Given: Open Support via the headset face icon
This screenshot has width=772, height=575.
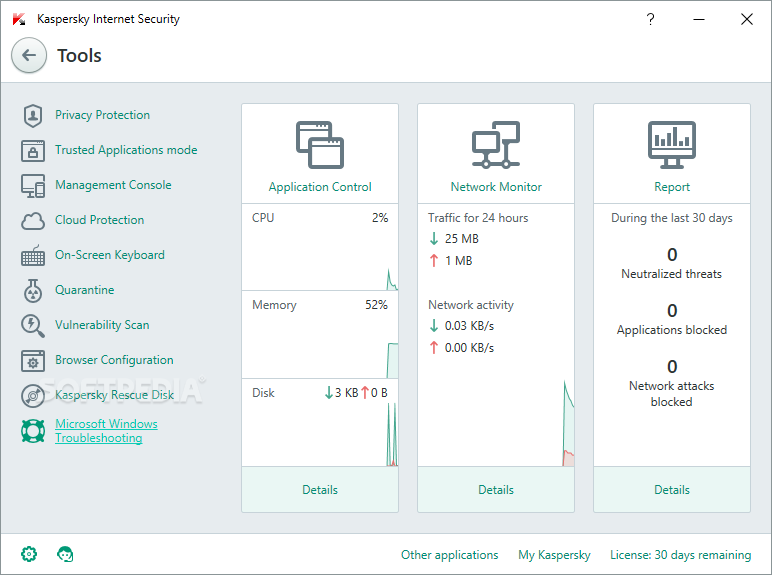Looking at the screenshot, I should click(65, 554).
